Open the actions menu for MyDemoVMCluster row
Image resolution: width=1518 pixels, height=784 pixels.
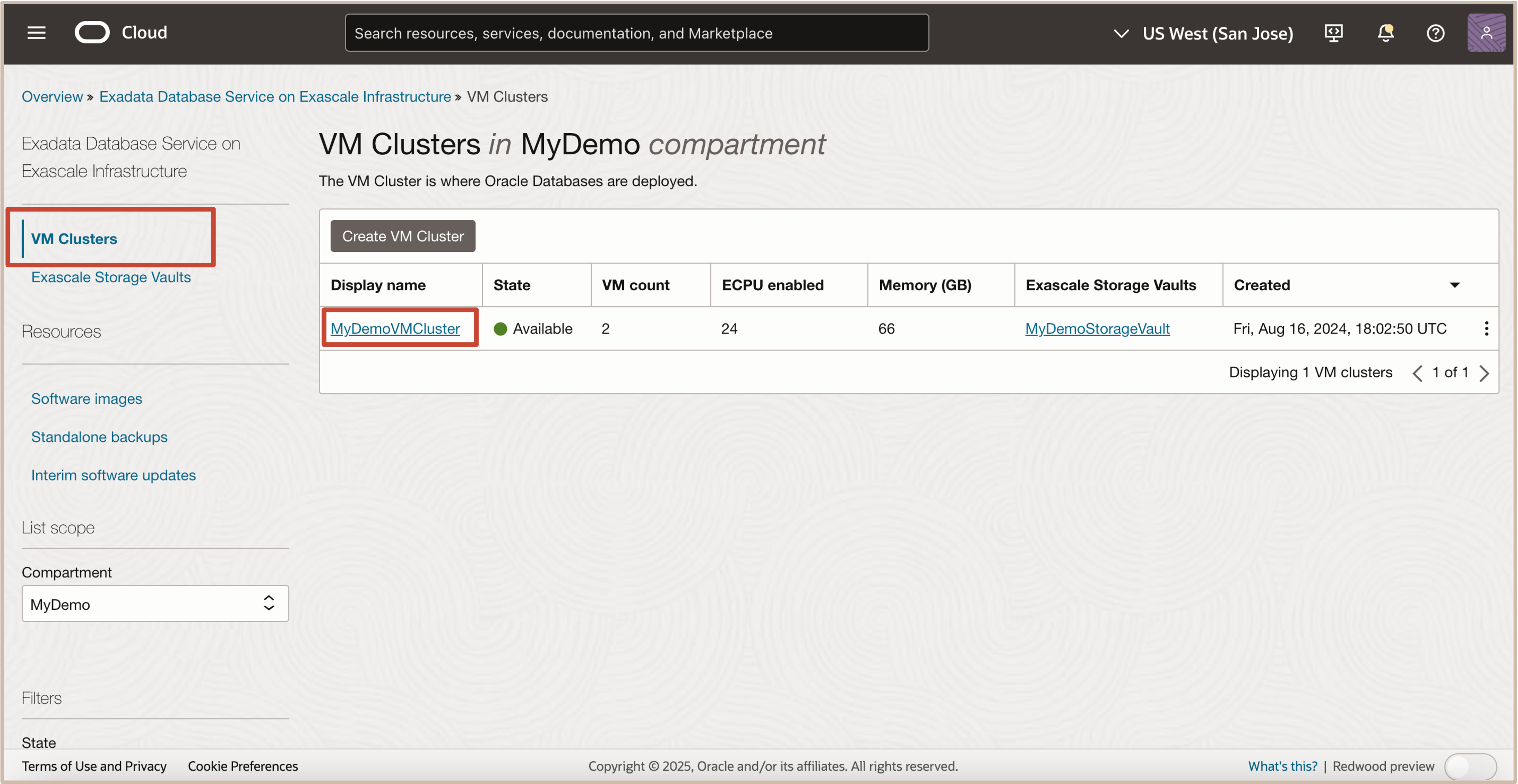[x=1486, y=329]
